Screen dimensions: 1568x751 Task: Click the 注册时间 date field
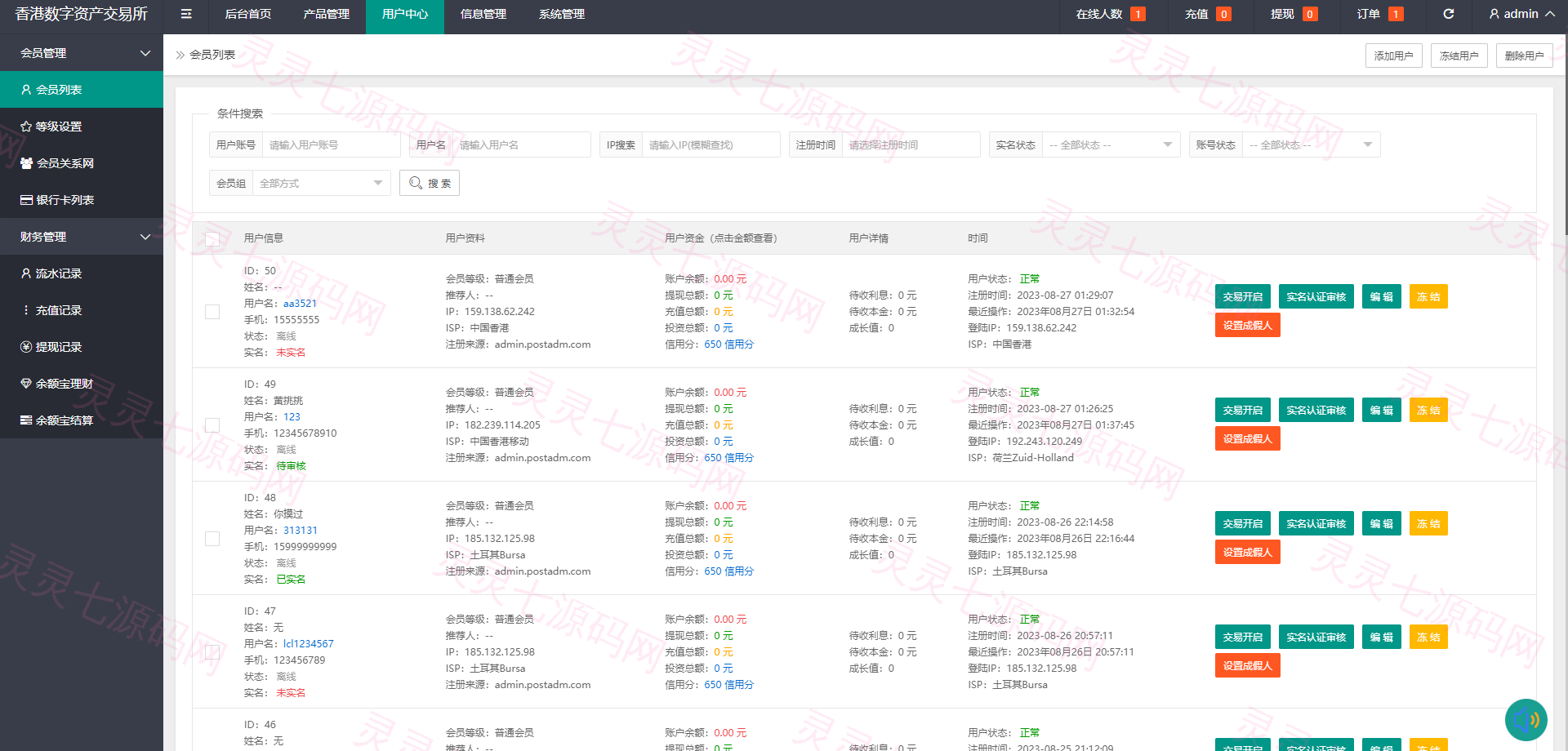coord(911,144)
